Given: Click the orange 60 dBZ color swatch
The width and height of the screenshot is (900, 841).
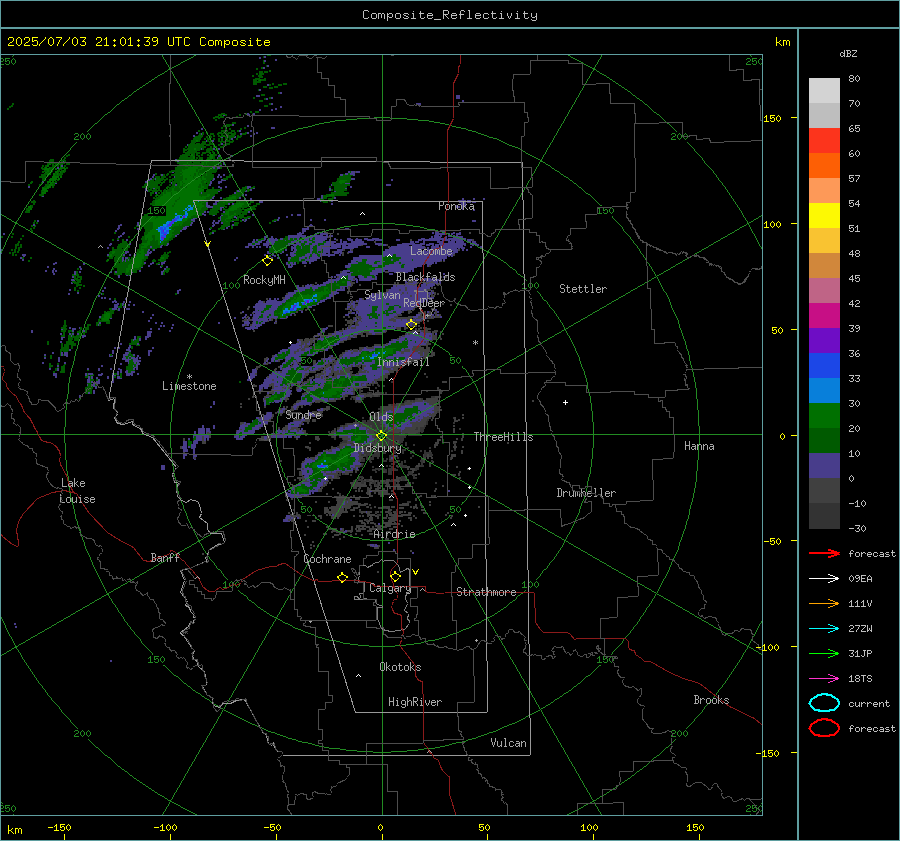Looking at the screenshot, I should 824,165.
